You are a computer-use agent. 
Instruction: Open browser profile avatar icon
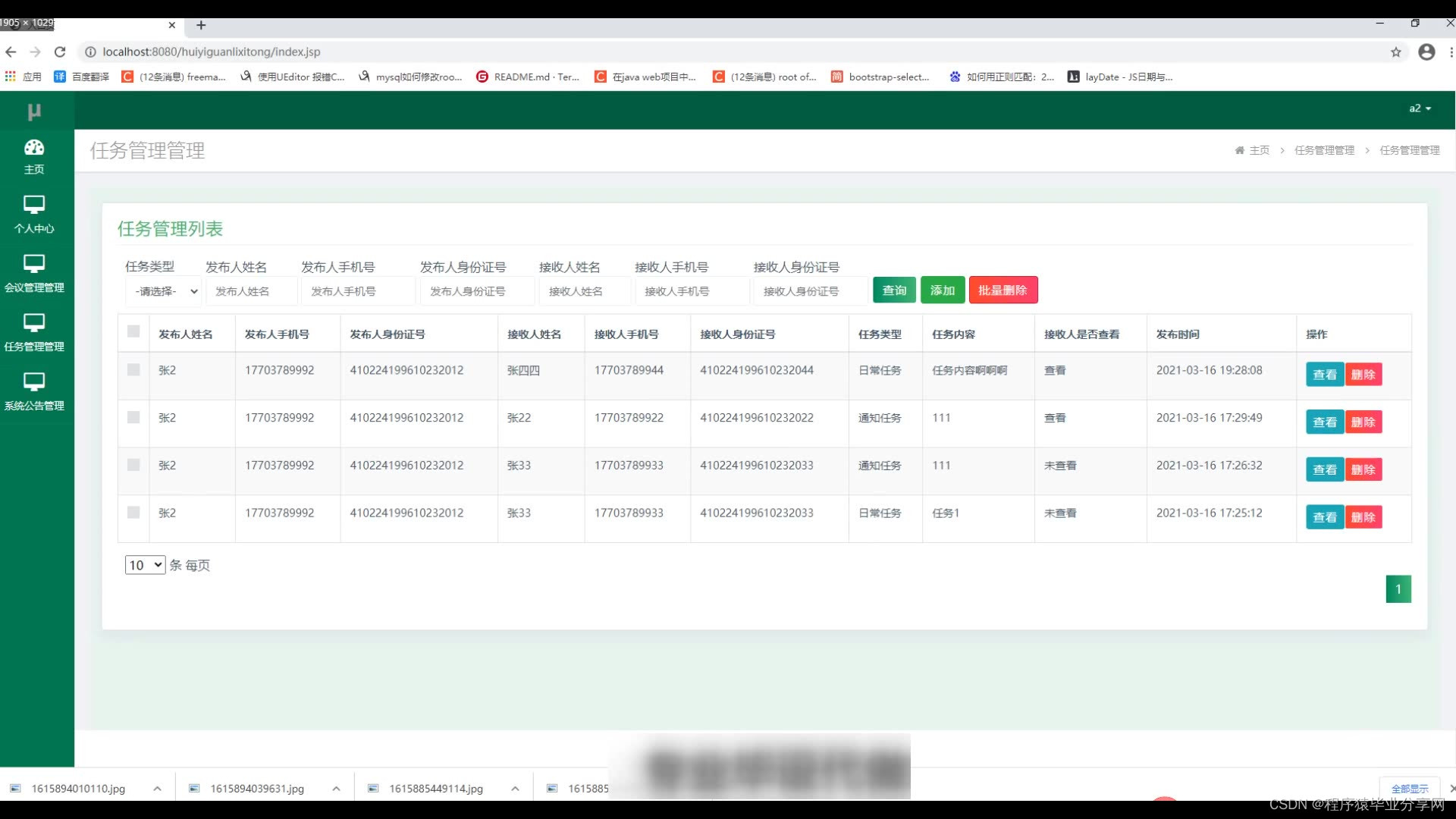pyautogui.click(x=1426, y=52)
